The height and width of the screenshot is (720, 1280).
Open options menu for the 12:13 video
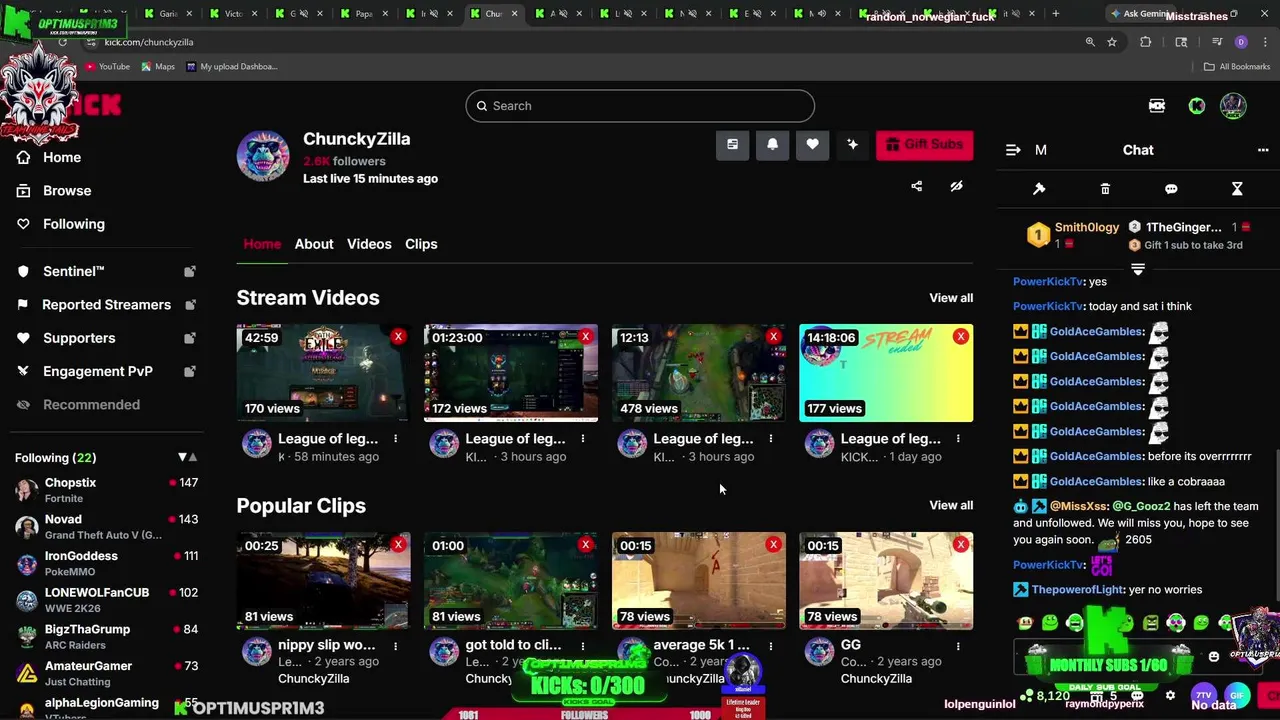pyautogui.click(x=770, y=439)
